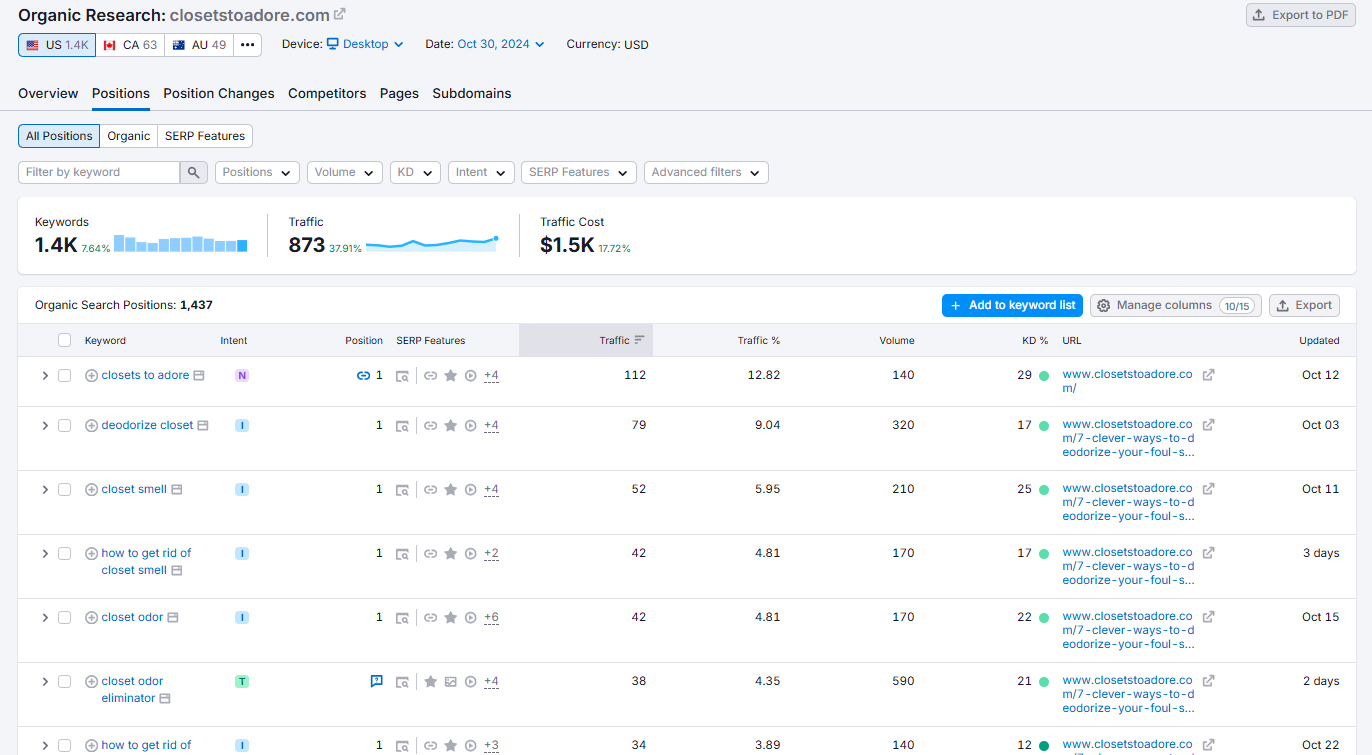The height and width of the screenshot is (755, 1372).
Task: Open the Advanced filters dropdown
Action: 706,172
